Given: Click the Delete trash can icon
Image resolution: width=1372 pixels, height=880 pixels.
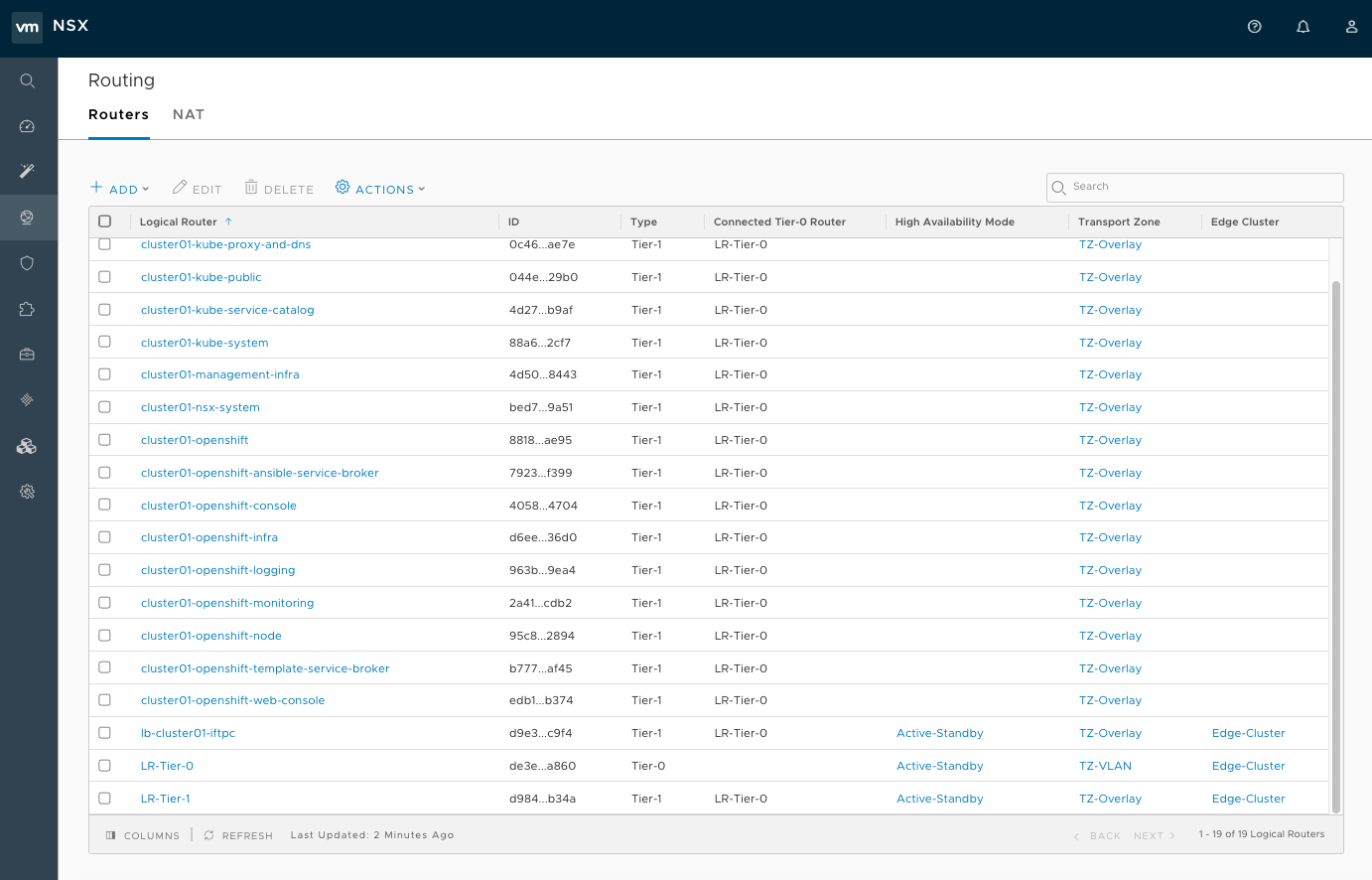Looking at the screenshot, I should [251, 187].
